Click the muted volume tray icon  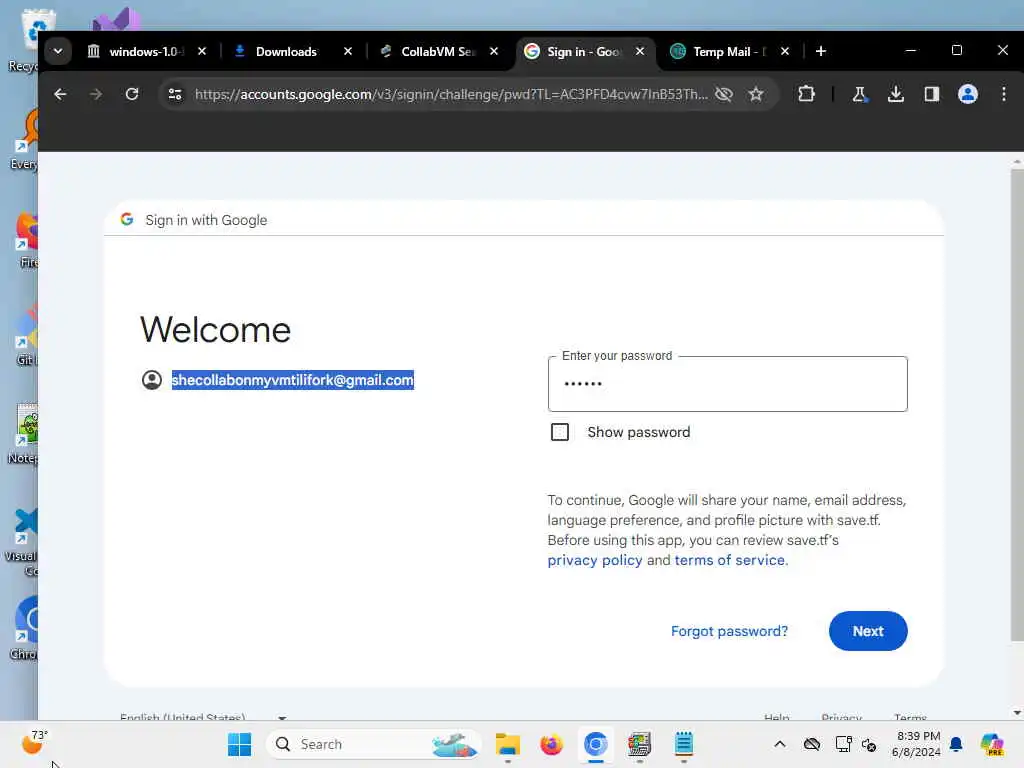coord(869,744)
